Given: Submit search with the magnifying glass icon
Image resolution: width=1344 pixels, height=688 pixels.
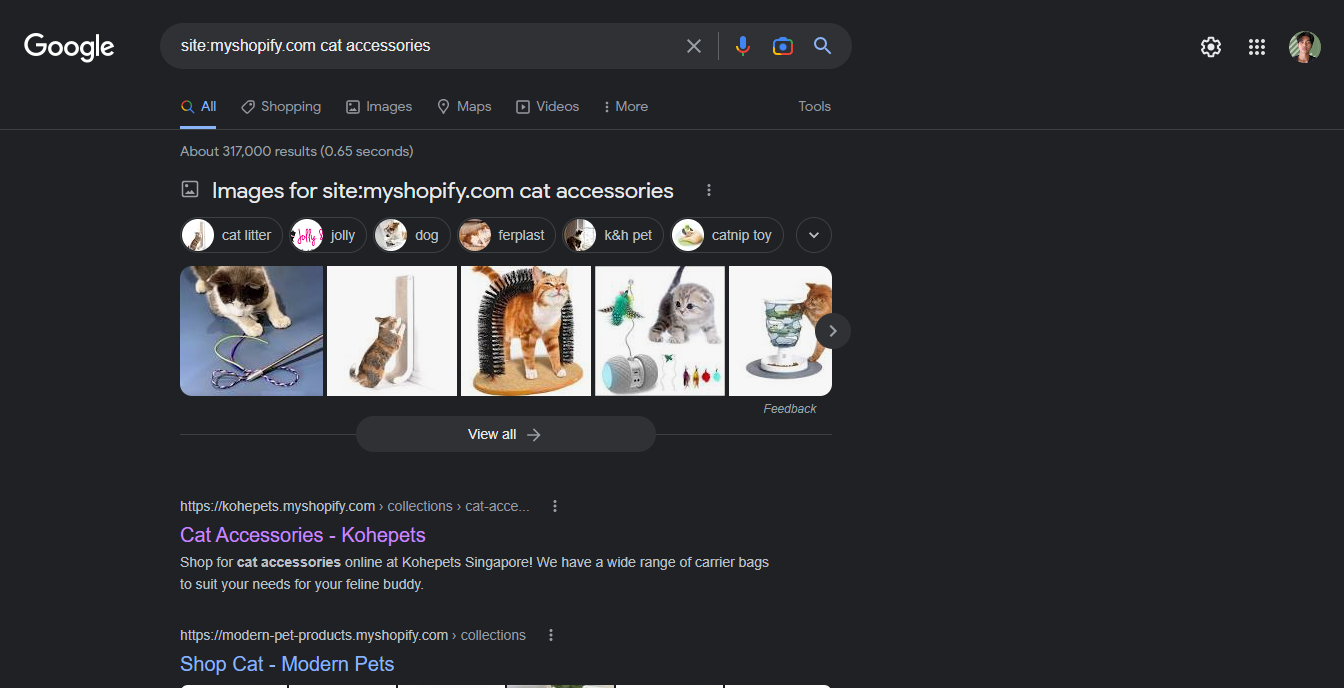Looking at the screenshot, I should coord(822,46).
